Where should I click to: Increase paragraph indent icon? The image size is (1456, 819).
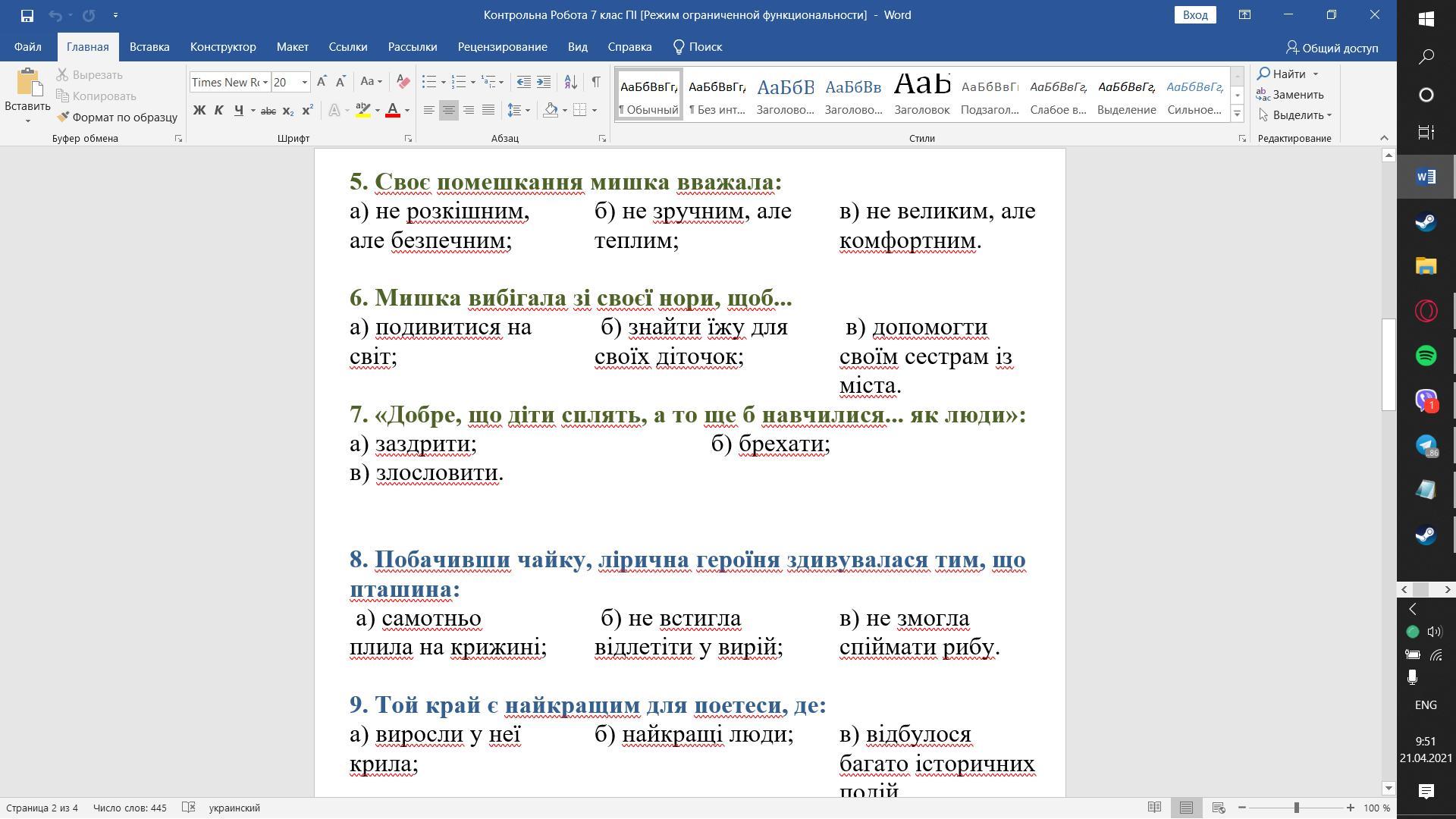(544, 82)
